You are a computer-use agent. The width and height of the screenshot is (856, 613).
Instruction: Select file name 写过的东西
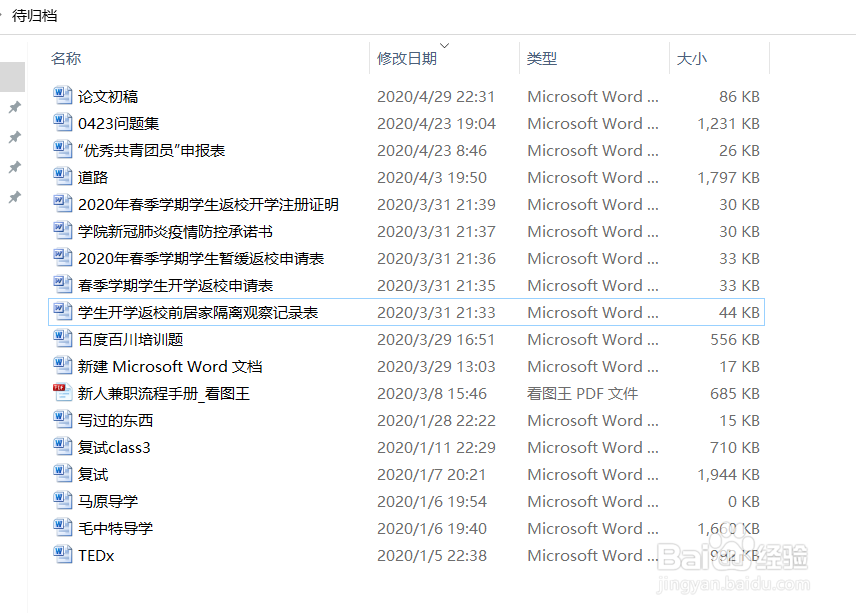coord(115,421)
